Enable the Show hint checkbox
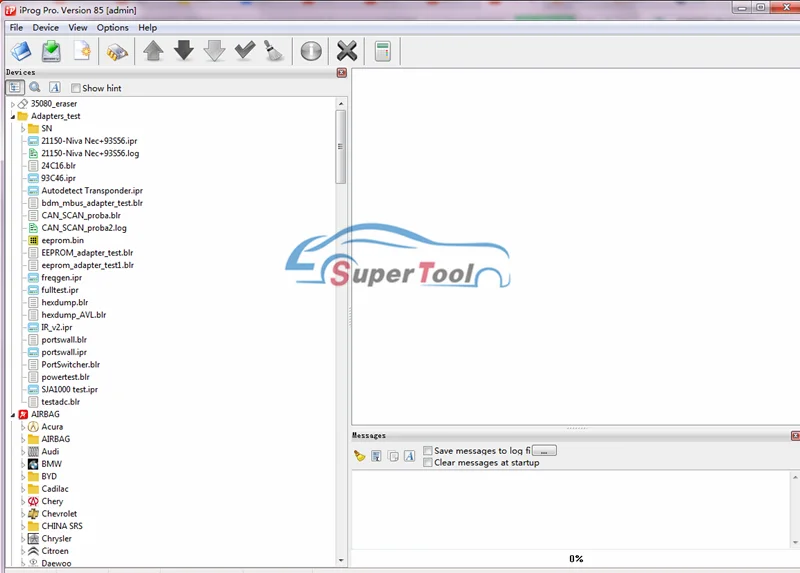Viewport: 800px width, 573px height. coord(76,88)
